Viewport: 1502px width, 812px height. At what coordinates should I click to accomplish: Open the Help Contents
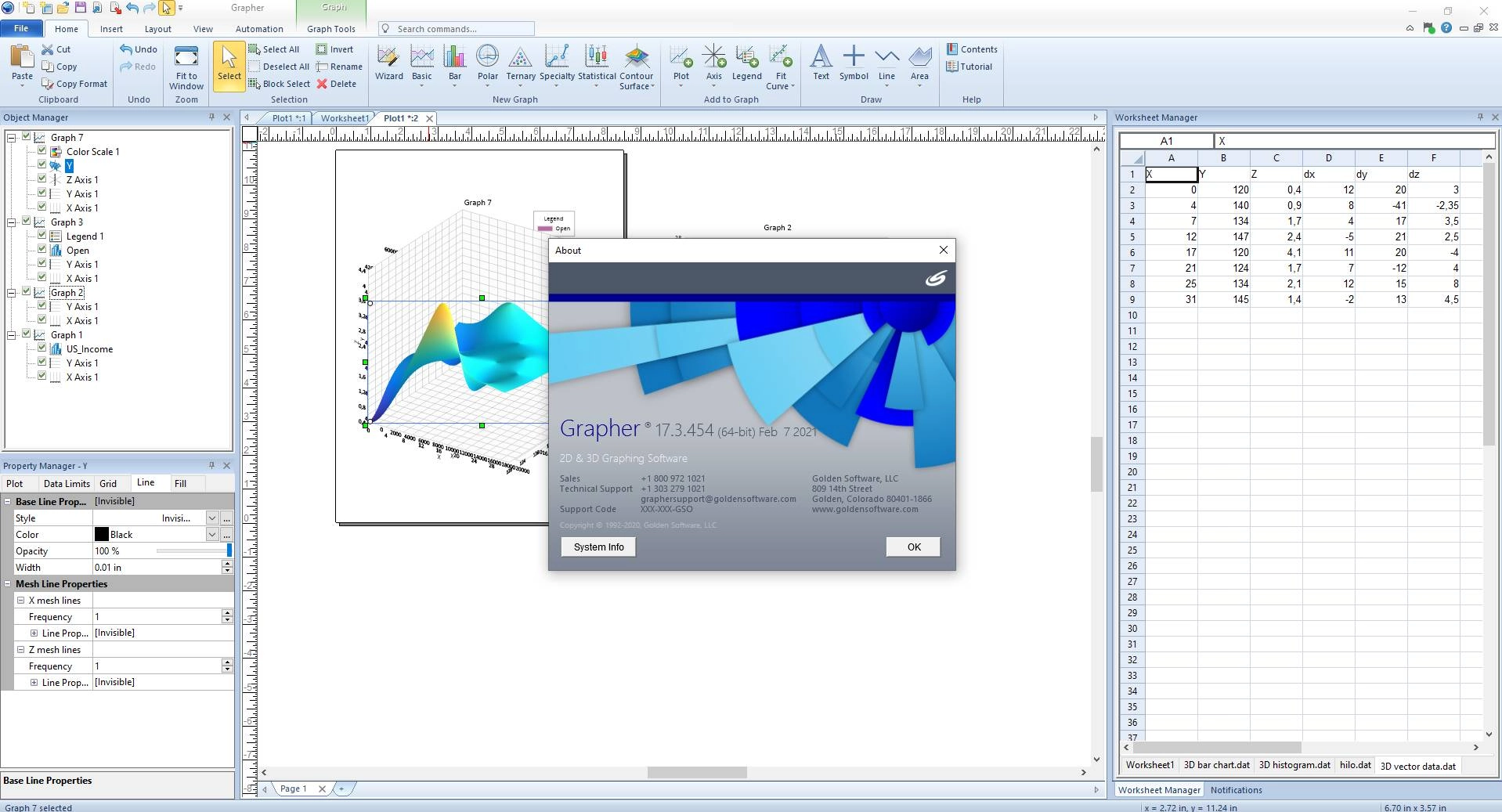pos(972,49)
